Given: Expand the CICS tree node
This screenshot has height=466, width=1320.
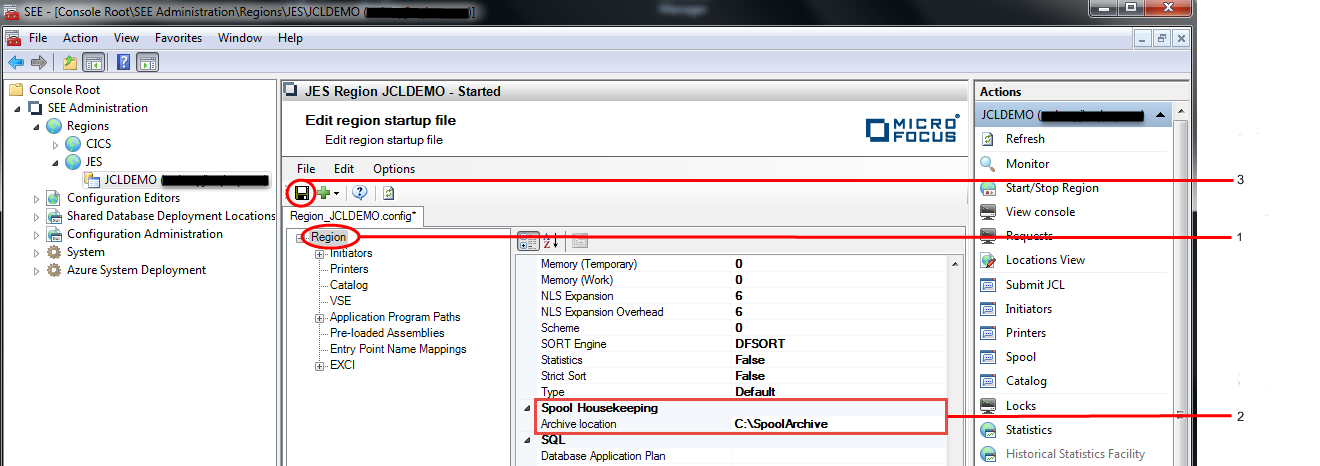Looking at the screenshot, I should pyautogui.click(x=56, y=144).
